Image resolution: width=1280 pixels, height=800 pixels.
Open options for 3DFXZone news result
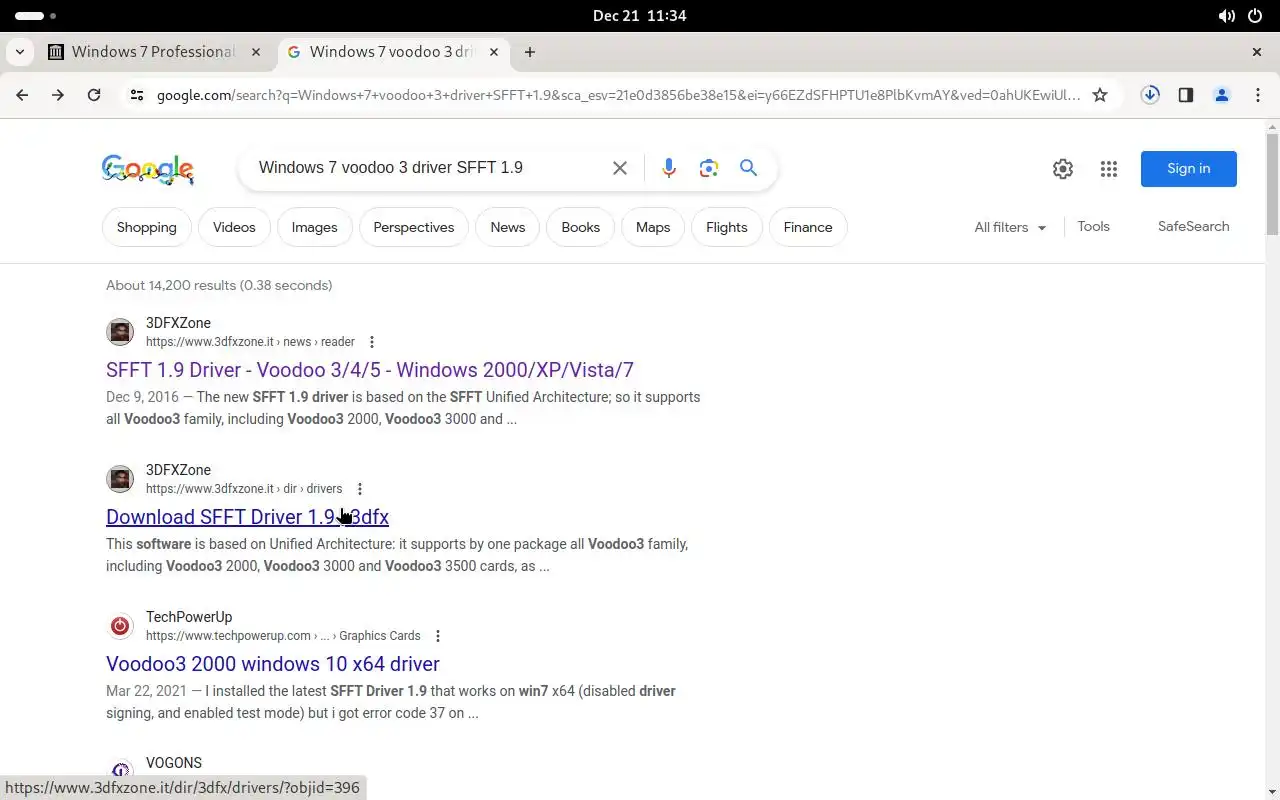(x=372, y=342)
